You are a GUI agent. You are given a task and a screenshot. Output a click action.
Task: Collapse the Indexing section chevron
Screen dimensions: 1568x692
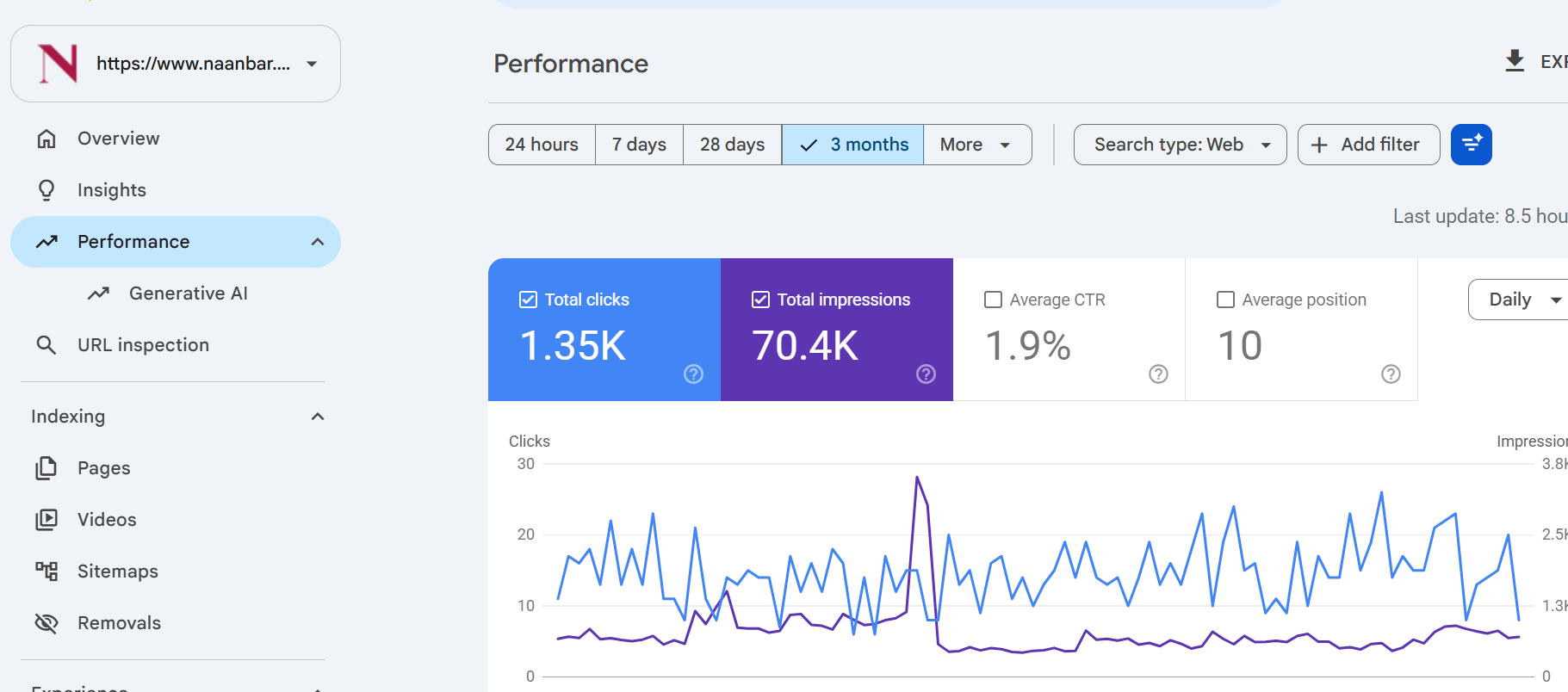coord(318,417)
